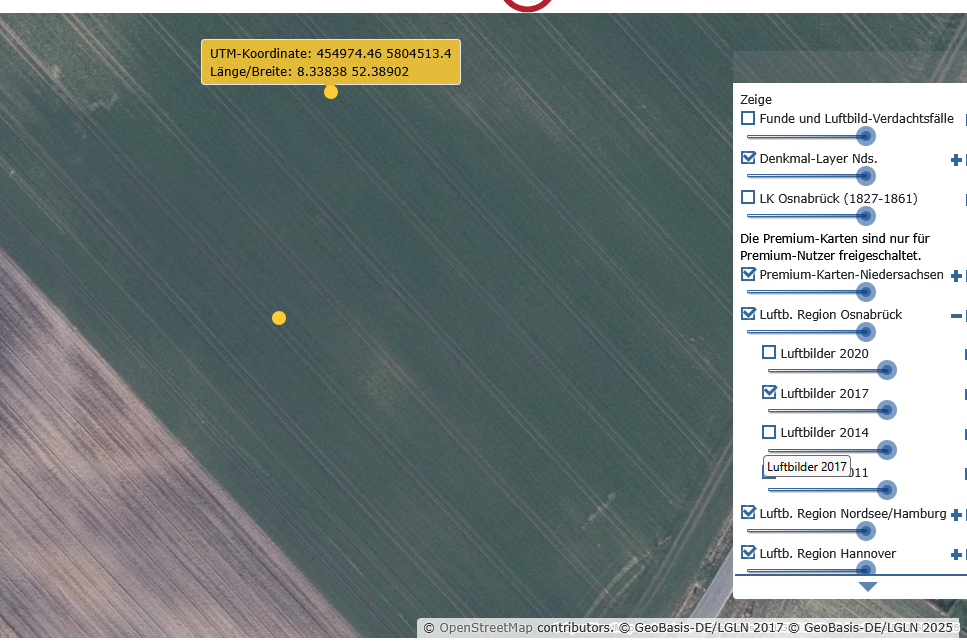The image size is (967, 641).
Task: Check the Luftbilder 2020 checkbox
Action: click(x=769, y=352)
